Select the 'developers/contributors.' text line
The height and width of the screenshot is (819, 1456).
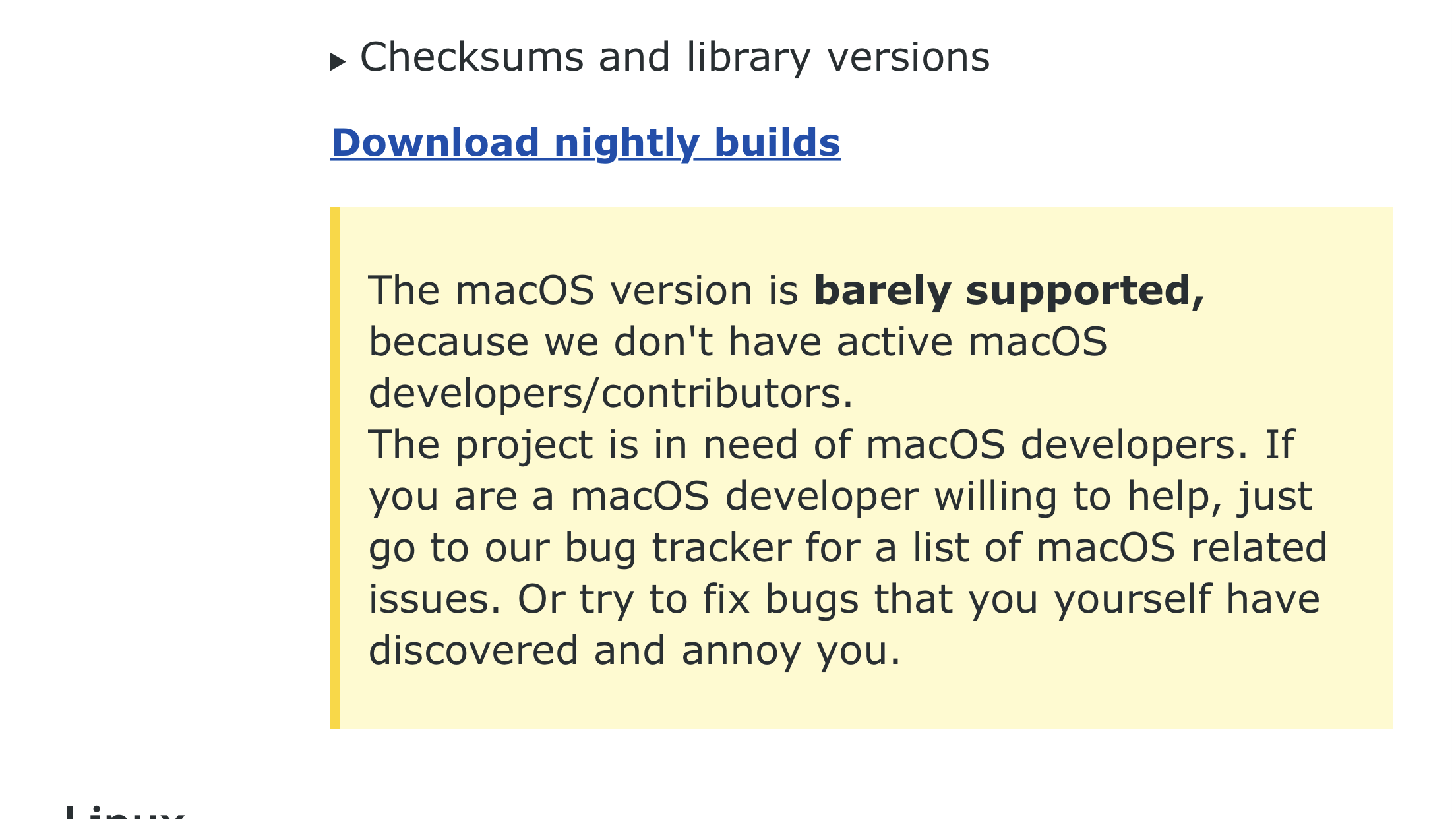point(611,394)
